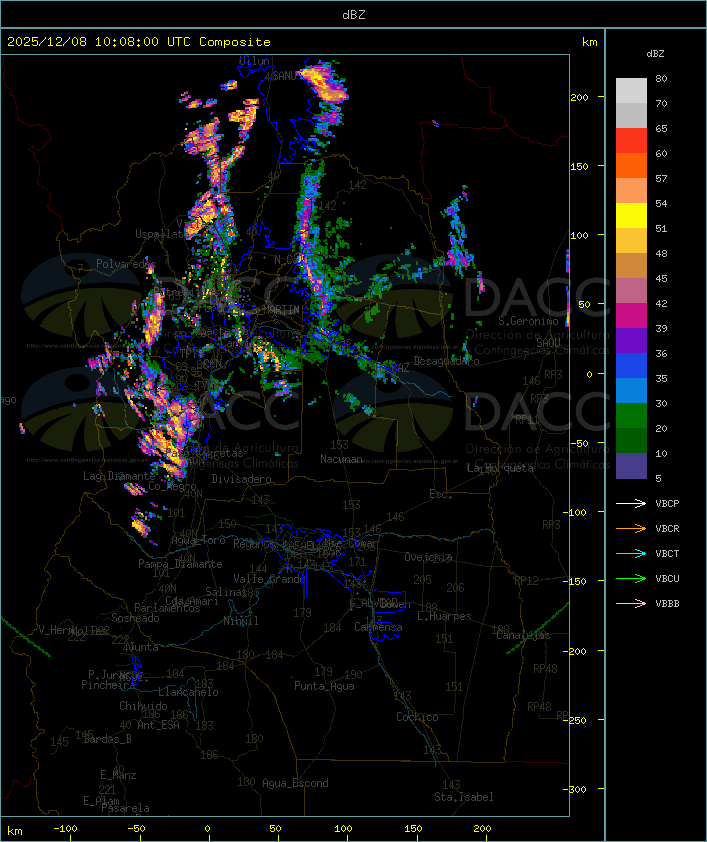Click the dBZ title at top center

(354, 15)
